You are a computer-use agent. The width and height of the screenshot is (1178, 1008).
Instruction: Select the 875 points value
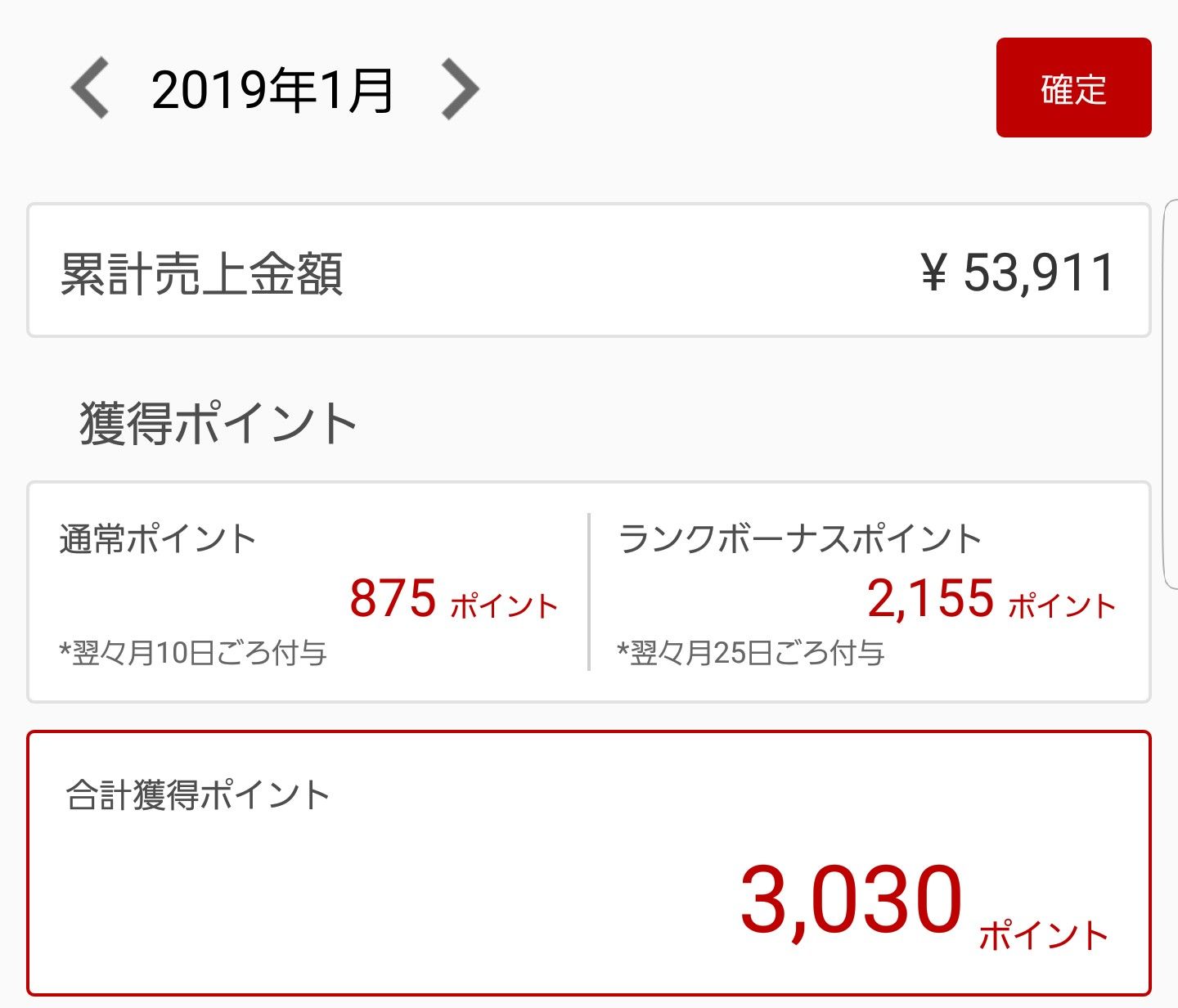[393, 598]
